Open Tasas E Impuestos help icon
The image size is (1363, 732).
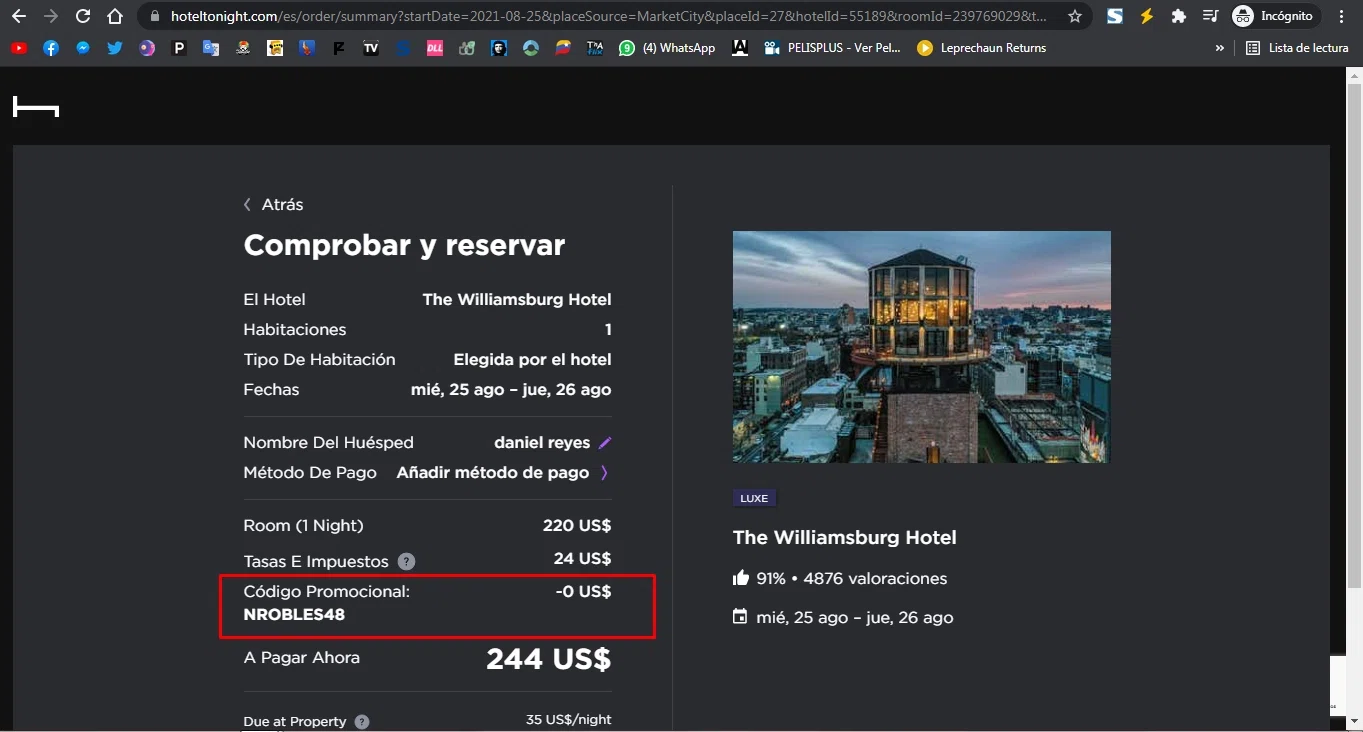click(x=406, y=562)
